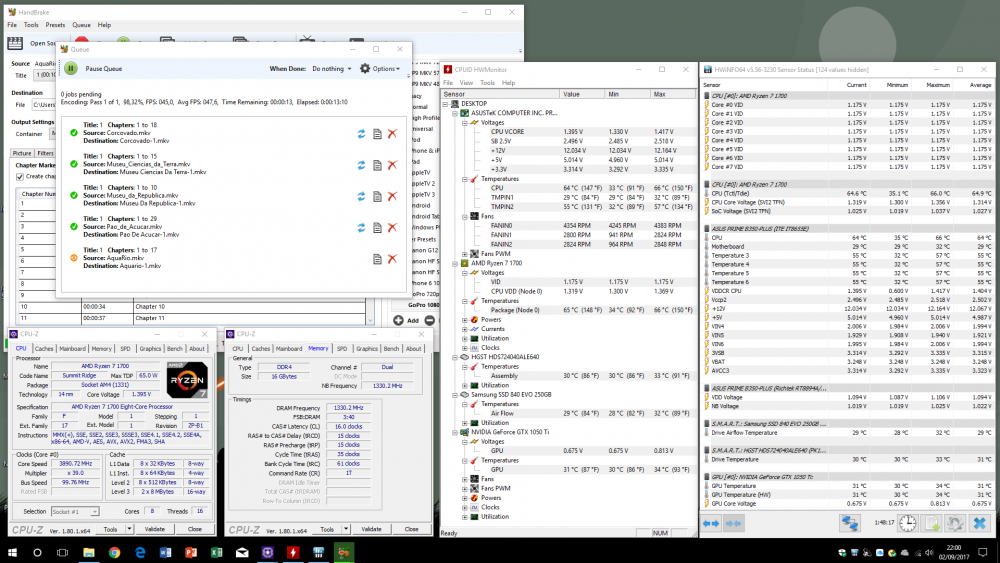1000x563 pixels.
Task: Retry the Corcovado.mkv queue job
Action: click(361, 134)
